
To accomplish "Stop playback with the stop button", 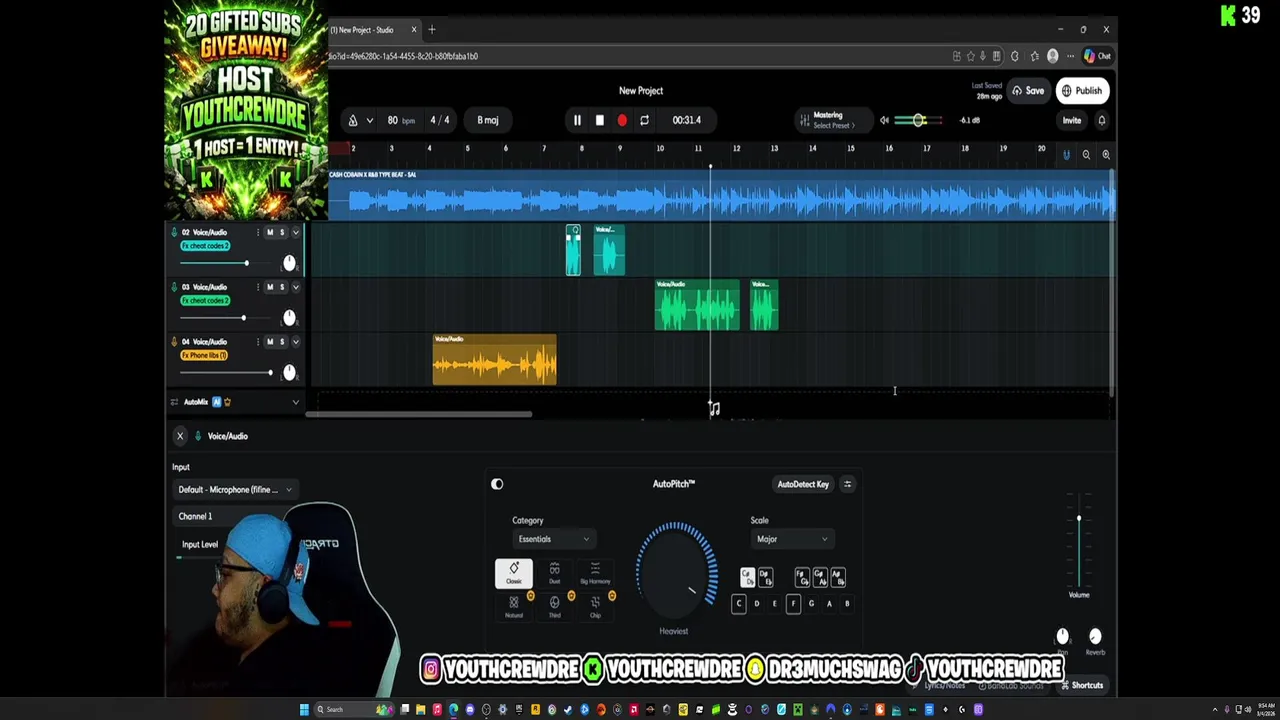I will pyautogui.click(x=599, y=120).
